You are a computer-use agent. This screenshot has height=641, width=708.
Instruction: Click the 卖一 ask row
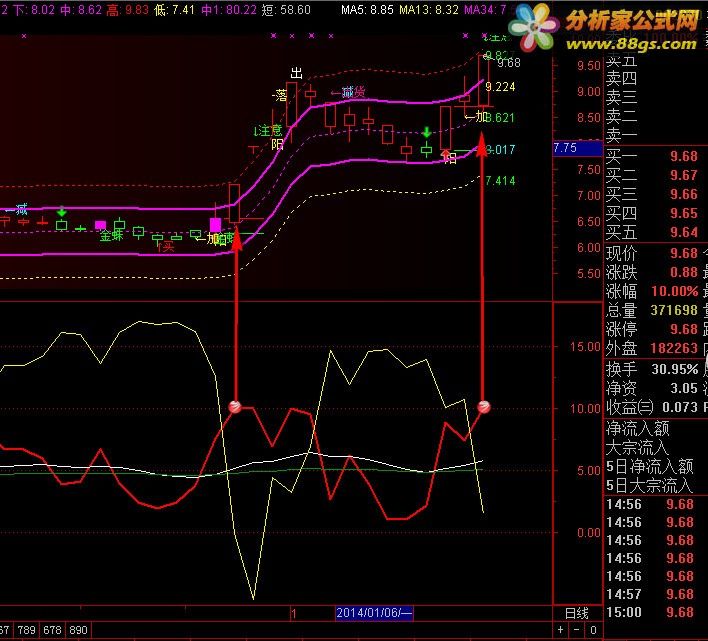[x=621, y=135]
